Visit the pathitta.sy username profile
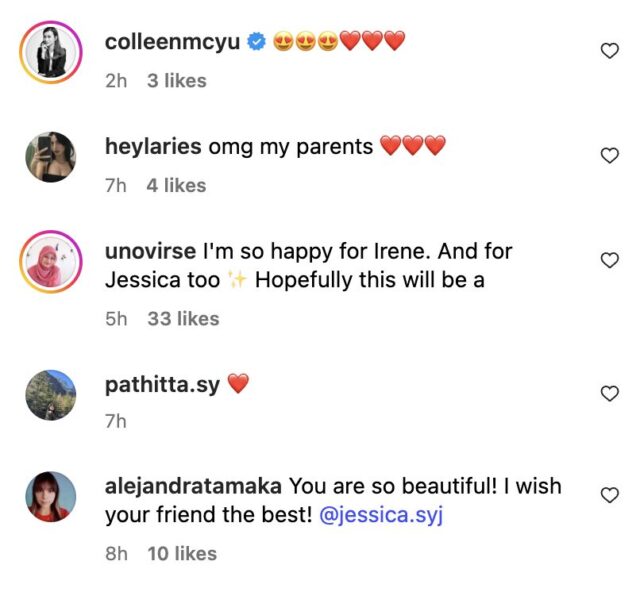The width and height of the screenshot is (640, 592). pos(162,385)
